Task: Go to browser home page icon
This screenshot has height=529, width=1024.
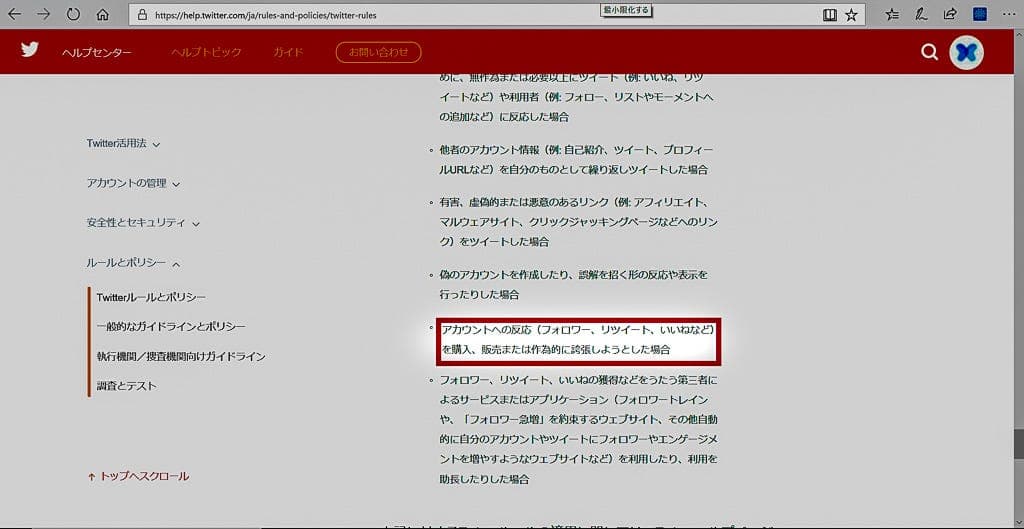Action: pos(102,15)
